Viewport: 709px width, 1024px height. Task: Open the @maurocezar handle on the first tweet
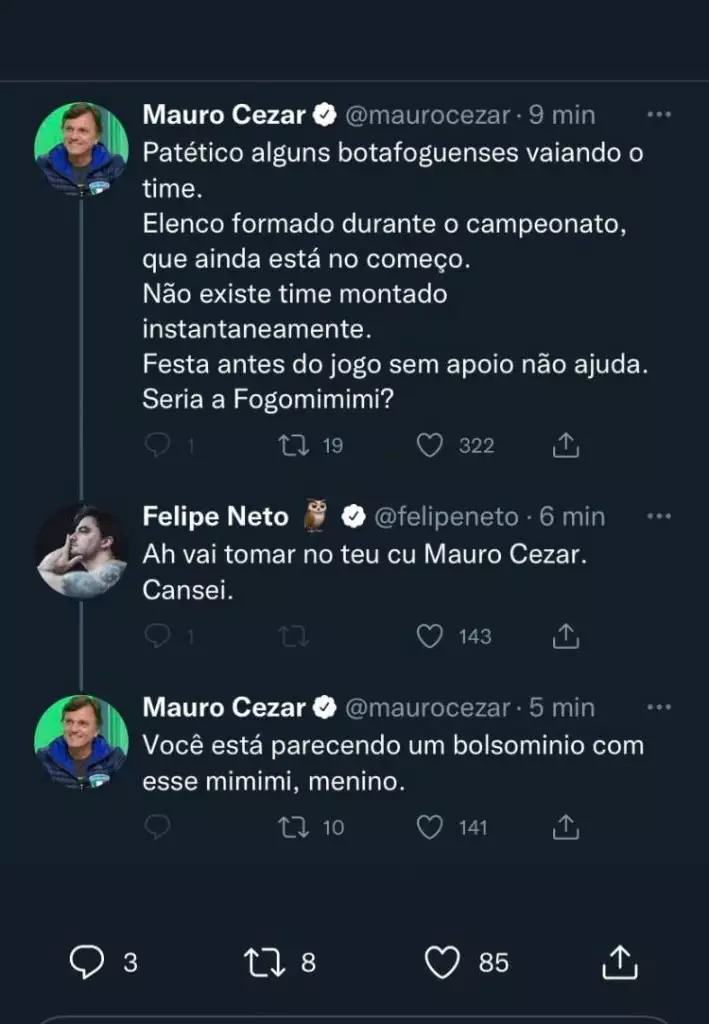click(428, 115)
